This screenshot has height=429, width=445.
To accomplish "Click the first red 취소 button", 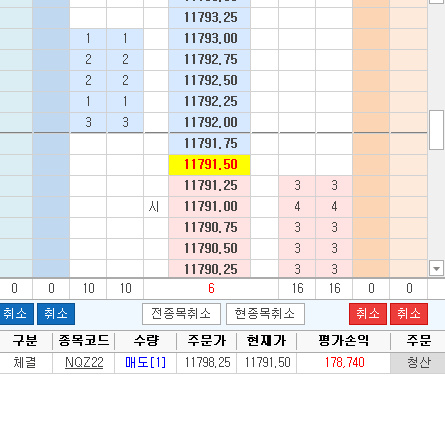I will (368, 314).
